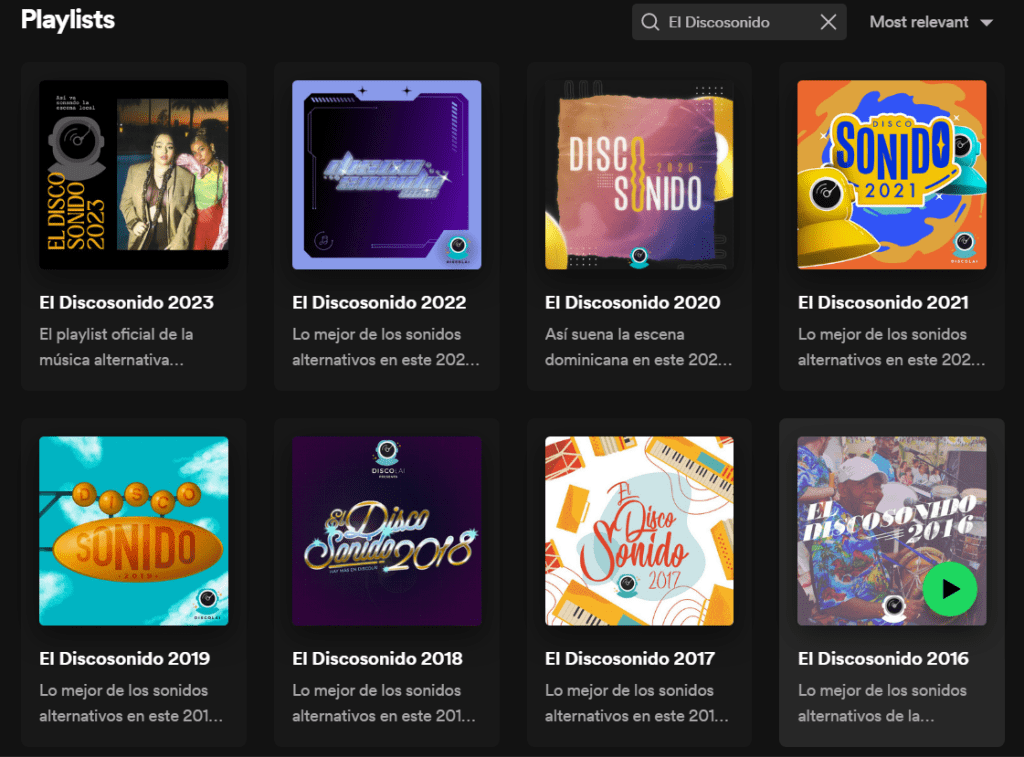The image size is (1024, 757).
Task: Click the El Discosonido 2019 title
Action: (x=125, y=658)
